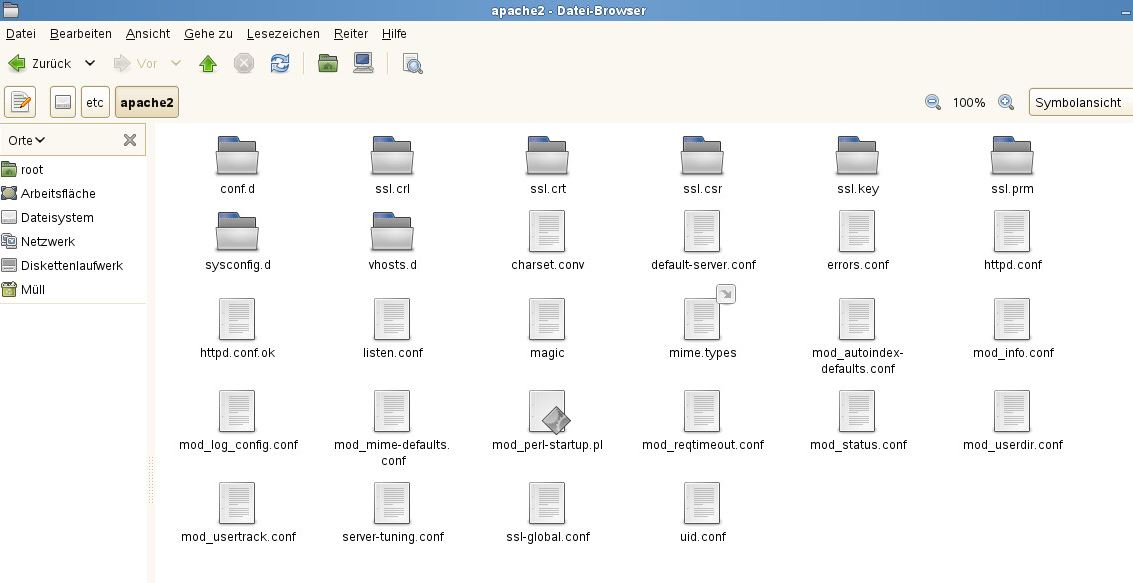The width and height of the screenshot is (1133, 583).
Task: Click the search files magnifier icon
Action: pyautogui.click(x=413, y=64)
